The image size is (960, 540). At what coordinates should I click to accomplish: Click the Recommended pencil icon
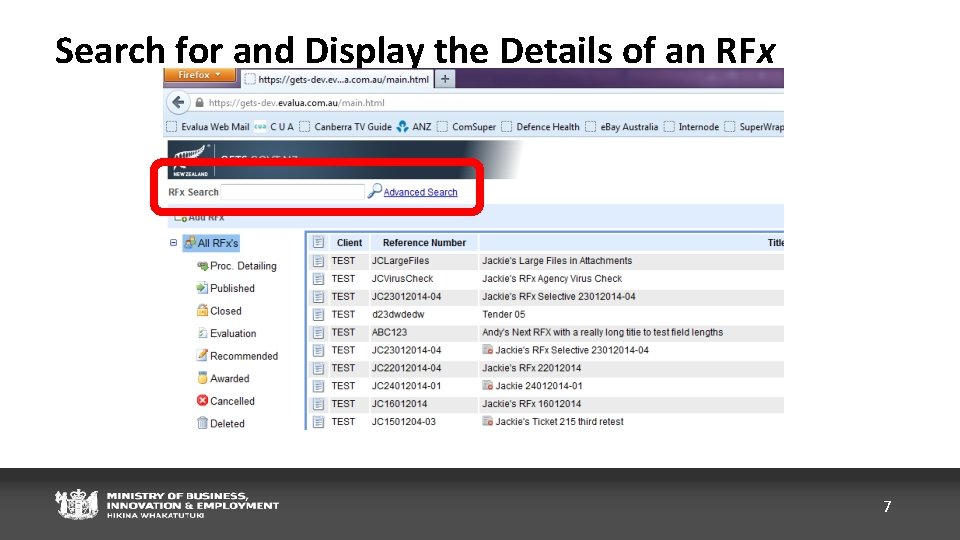(202, 355)
